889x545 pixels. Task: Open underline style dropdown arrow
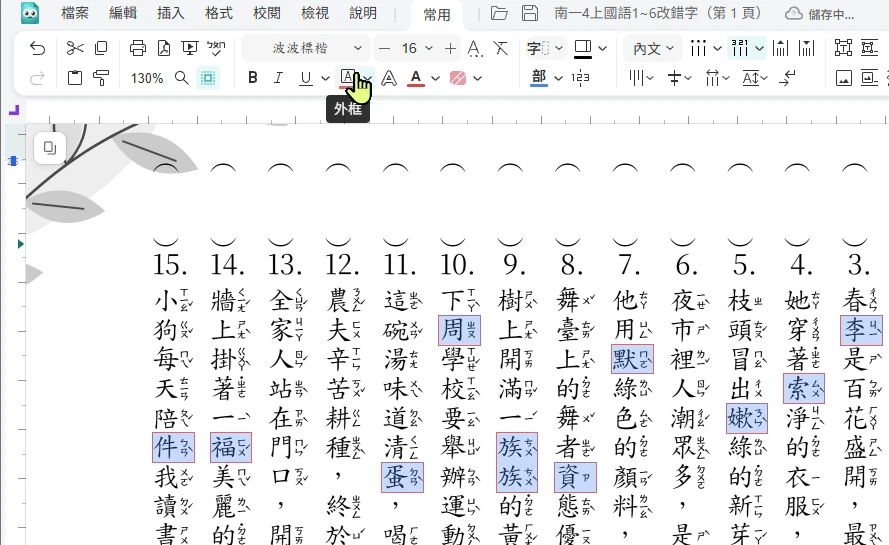point(325,78)
